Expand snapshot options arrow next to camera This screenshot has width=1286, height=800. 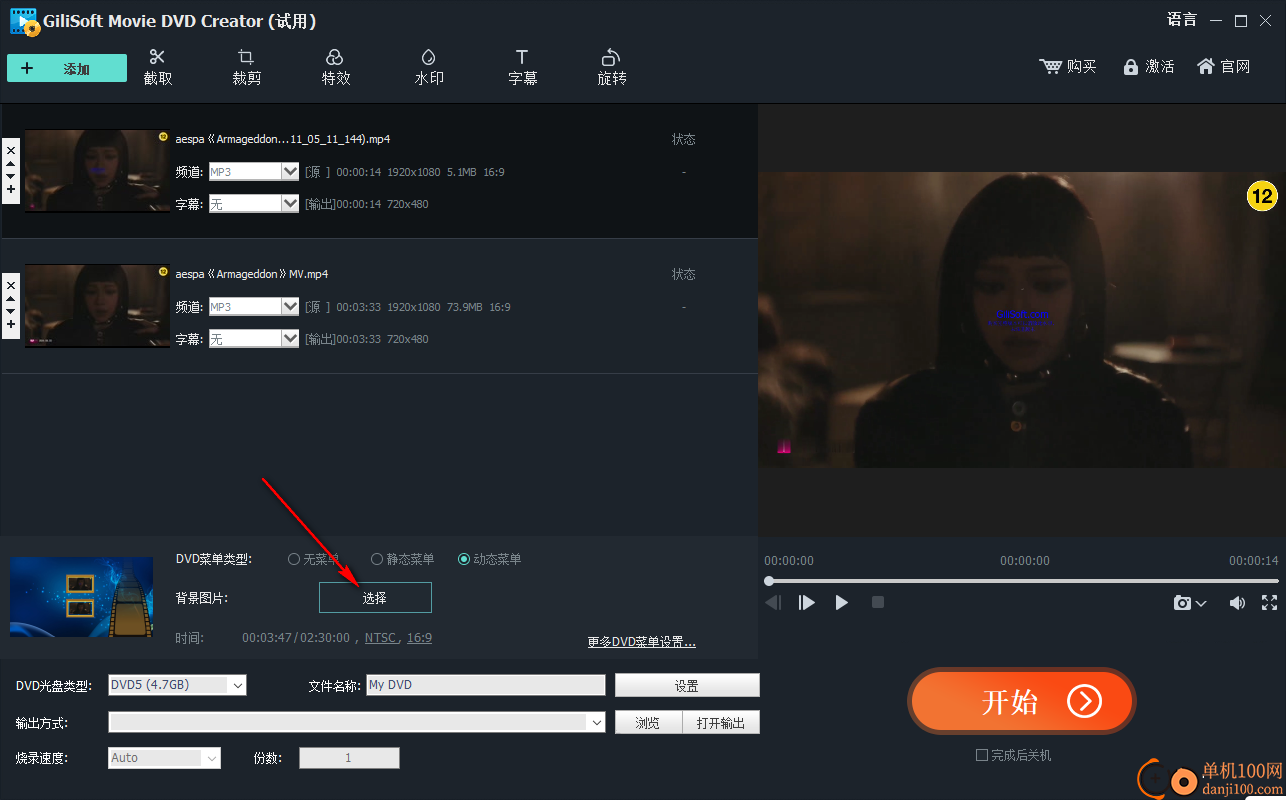(1202, 604)
